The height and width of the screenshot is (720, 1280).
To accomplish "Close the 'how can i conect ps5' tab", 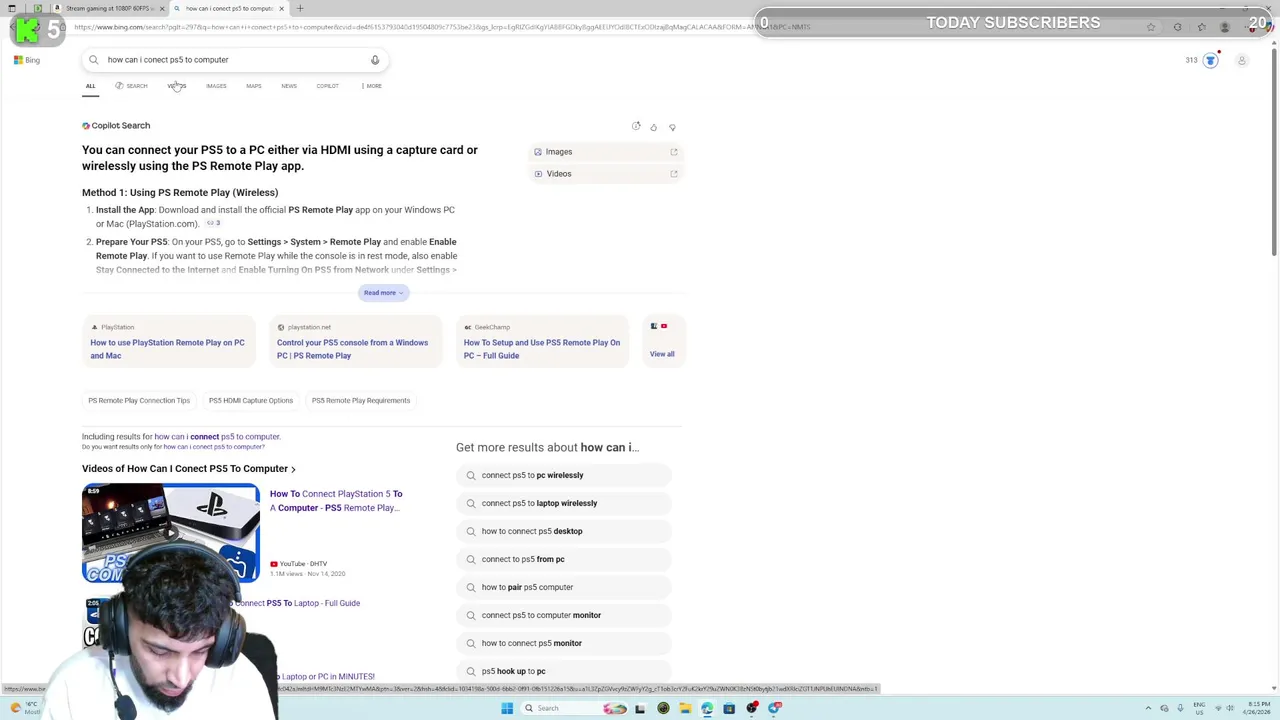I will (281, 8).
